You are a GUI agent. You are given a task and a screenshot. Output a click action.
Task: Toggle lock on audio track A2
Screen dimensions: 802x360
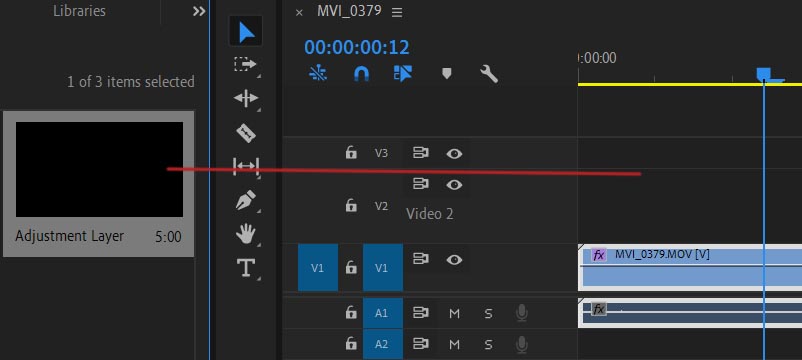351,344
